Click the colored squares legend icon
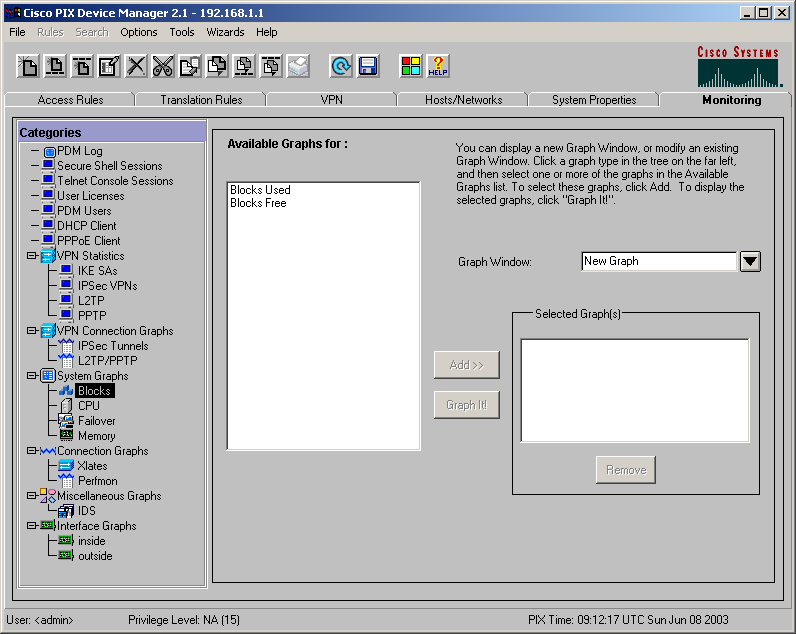Screen dimensions: 796x634 411,66
